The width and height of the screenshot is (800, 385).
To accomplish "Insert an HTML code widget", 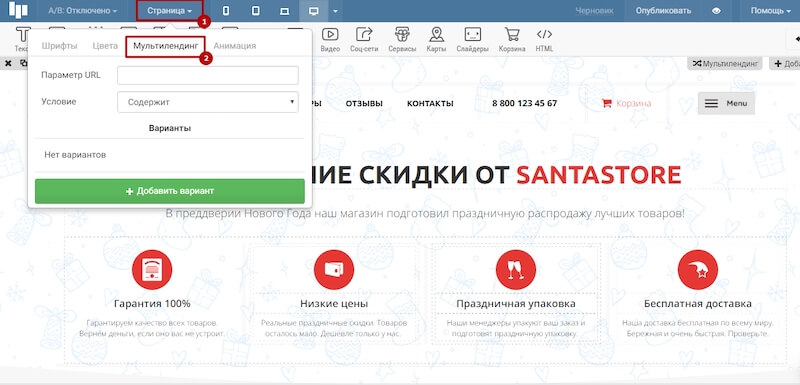I will point(544,40).
